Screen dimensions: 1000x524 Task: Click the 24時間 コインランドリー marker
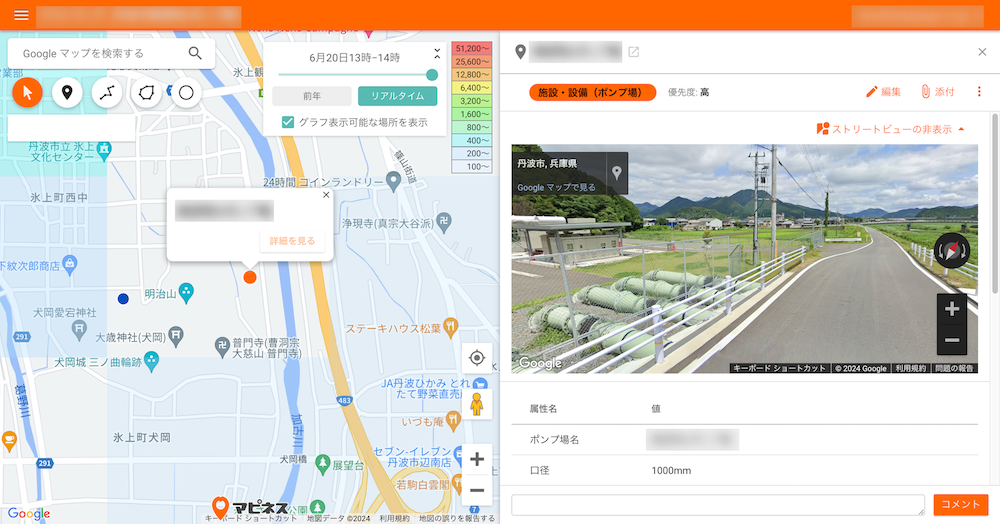click(393, 182)
